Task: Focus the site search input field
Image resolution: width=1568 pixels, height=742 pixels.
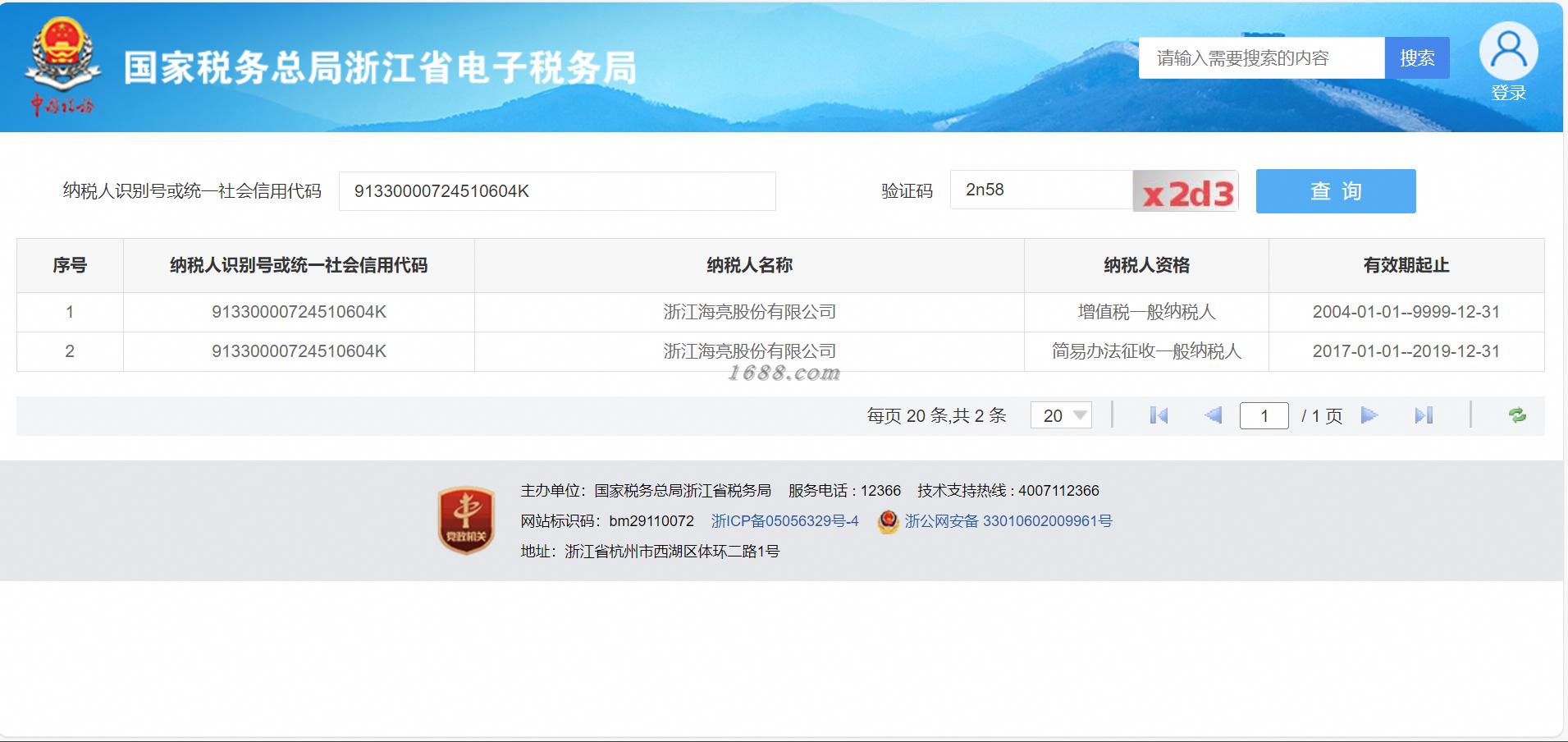Action: (x=1262, y=58)
